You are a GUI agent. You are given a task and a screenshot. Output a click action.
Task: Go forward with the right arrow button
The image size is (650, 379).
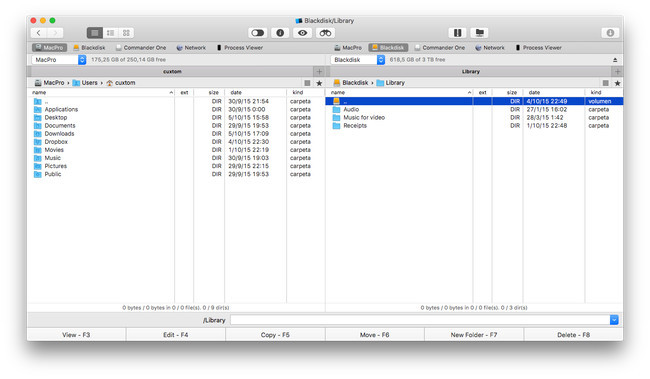[55, 33]
